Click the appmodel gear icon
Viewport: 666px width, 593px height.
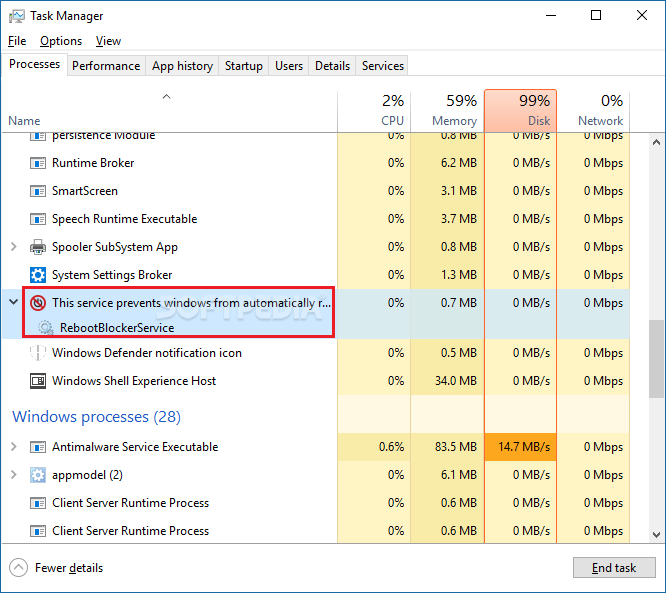38,475
